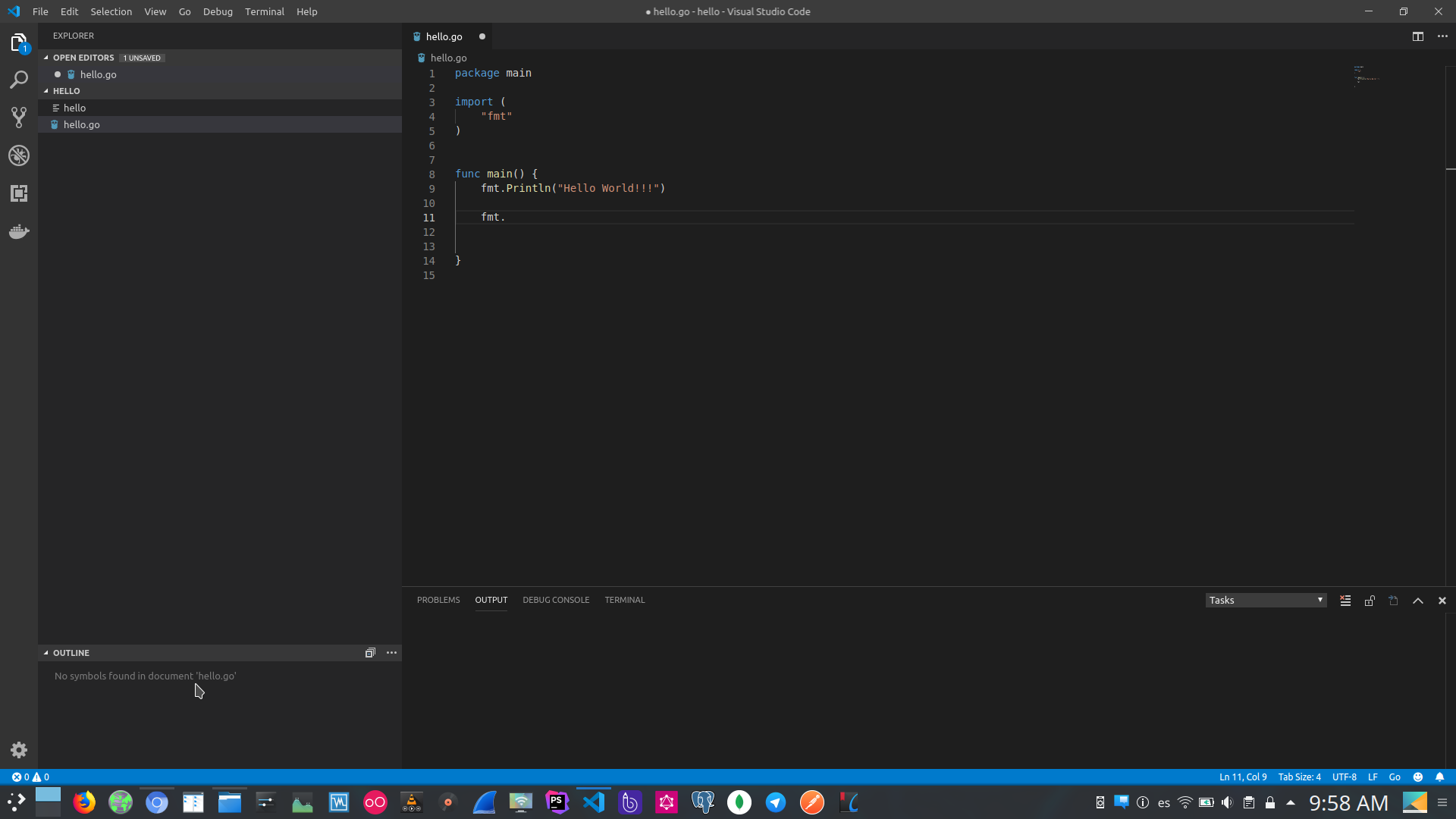Collapse the HELLO folder in Explorer
The image size is (1456, 819).
pyautogui.click(x=67, y=90)
